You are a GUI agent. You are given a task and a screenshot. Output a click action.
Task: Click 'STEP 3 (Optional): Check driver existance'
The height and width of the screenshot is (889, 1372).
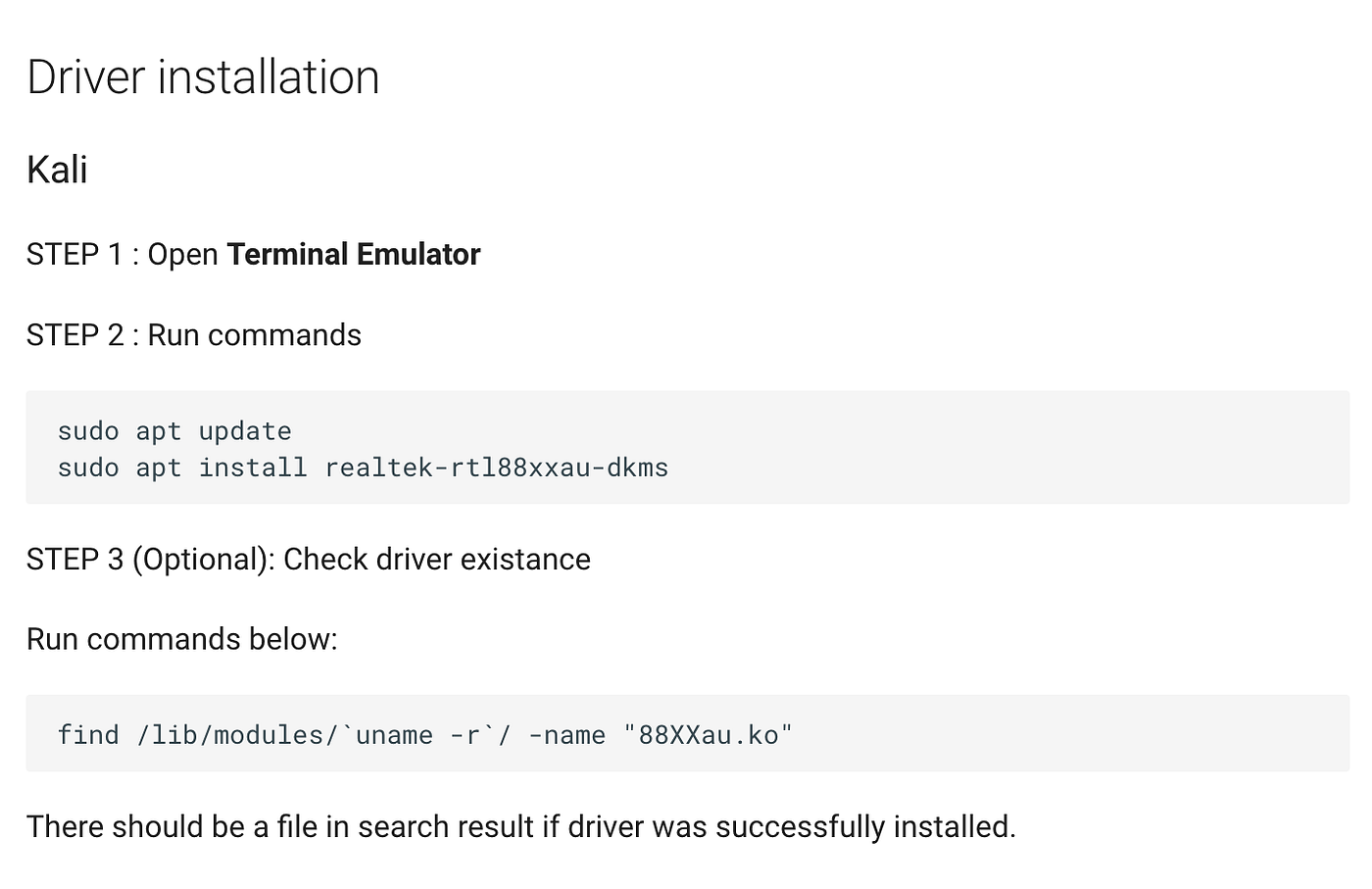click(x=309, y=560)
